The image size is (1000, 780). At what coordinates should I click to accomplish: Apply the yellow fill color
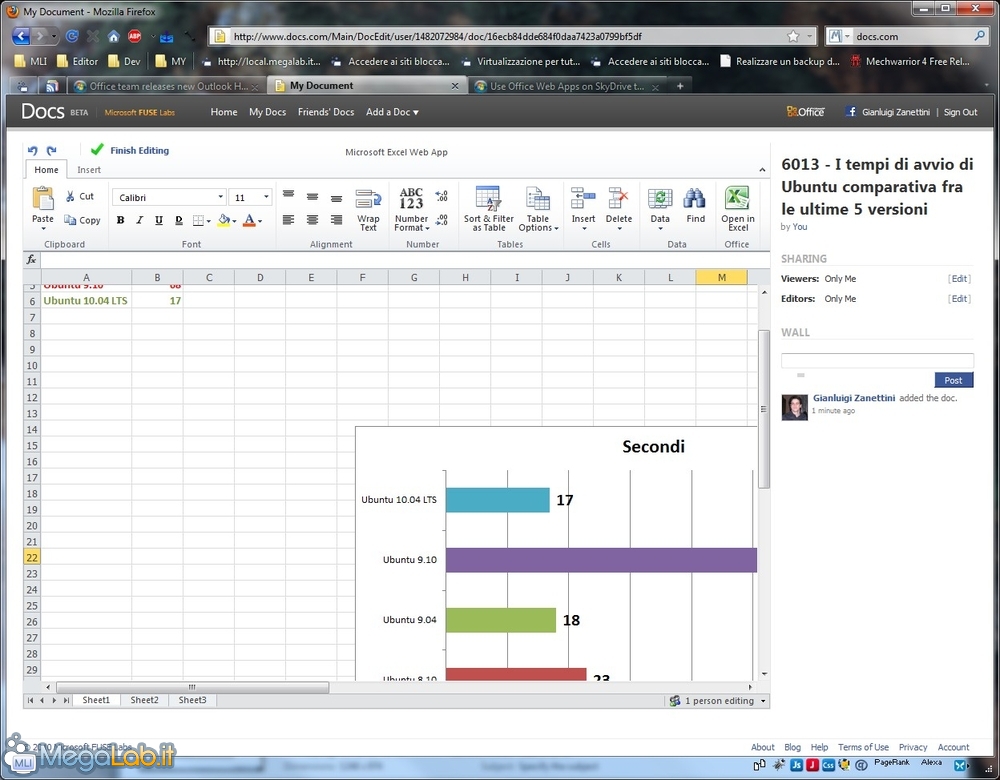(224, 220)
